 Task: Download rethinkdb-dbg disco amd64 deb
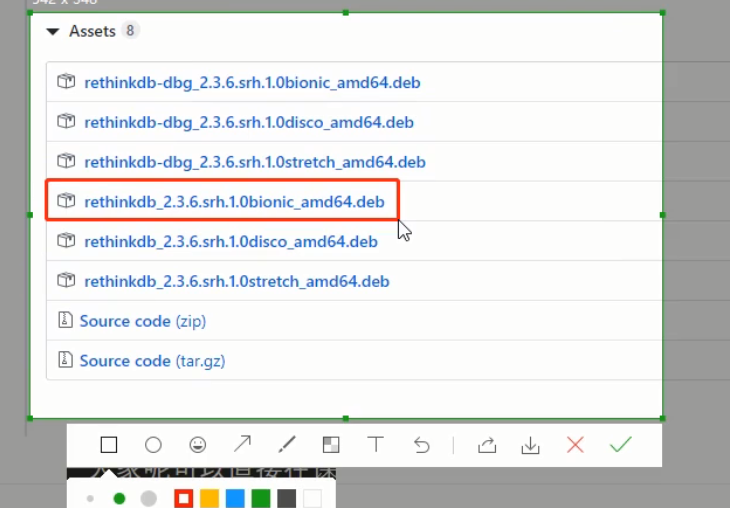point(249,122)
